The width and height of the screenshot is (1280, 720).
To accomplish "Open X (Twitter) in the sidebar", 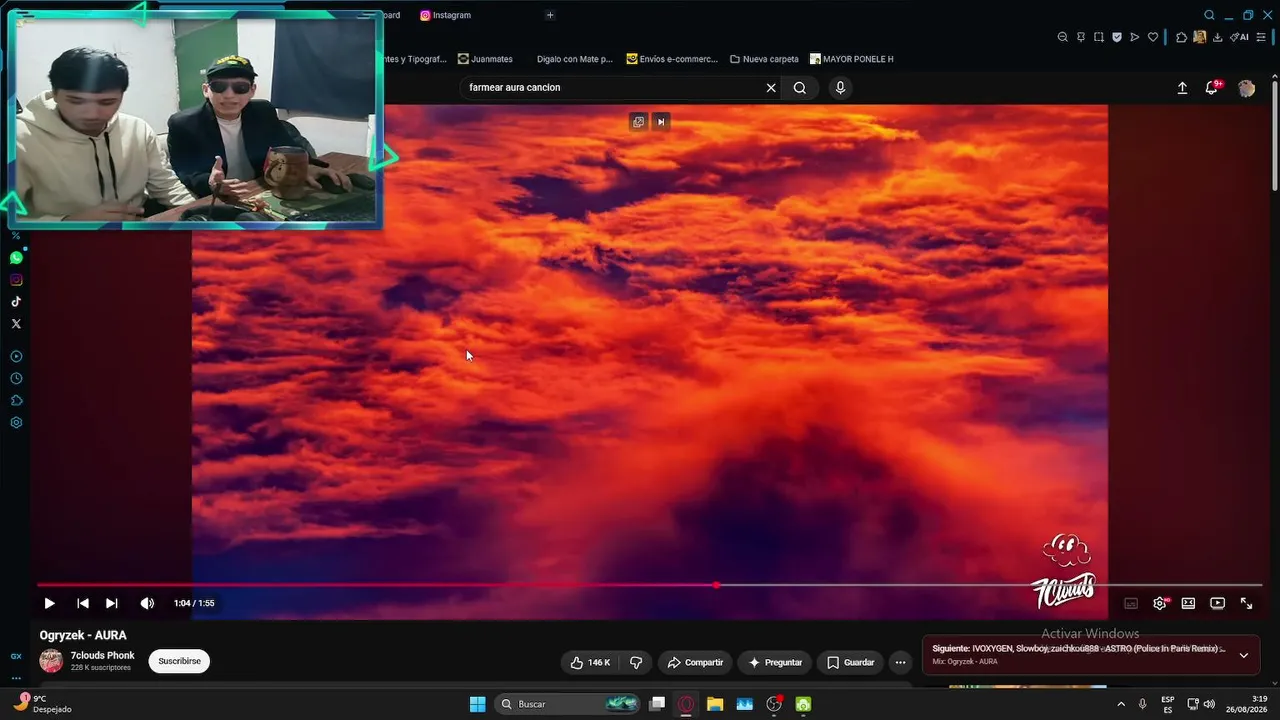I will coord(16,324).
